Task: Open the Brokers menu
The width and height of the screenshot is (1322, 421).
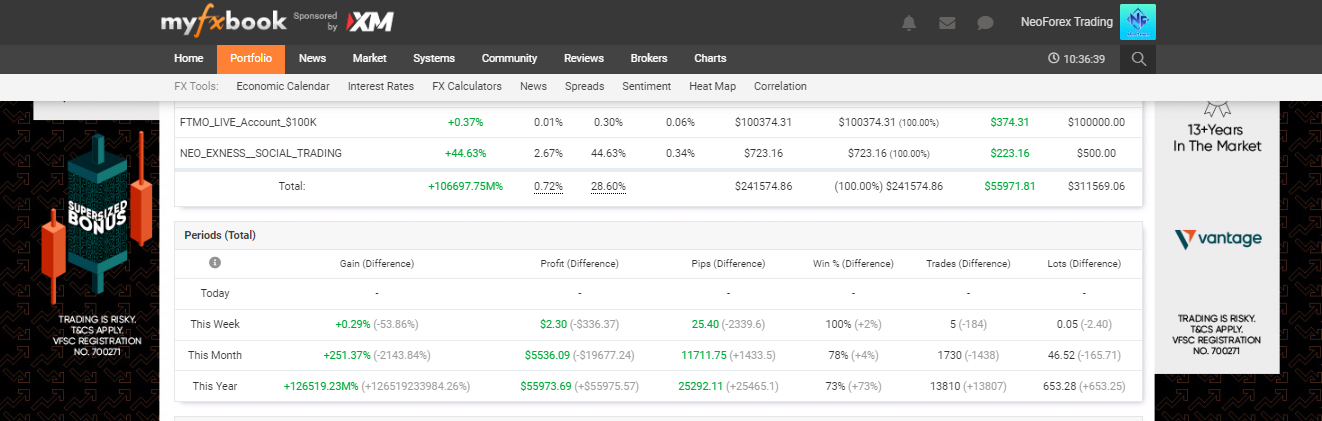Action: point(648,59)
